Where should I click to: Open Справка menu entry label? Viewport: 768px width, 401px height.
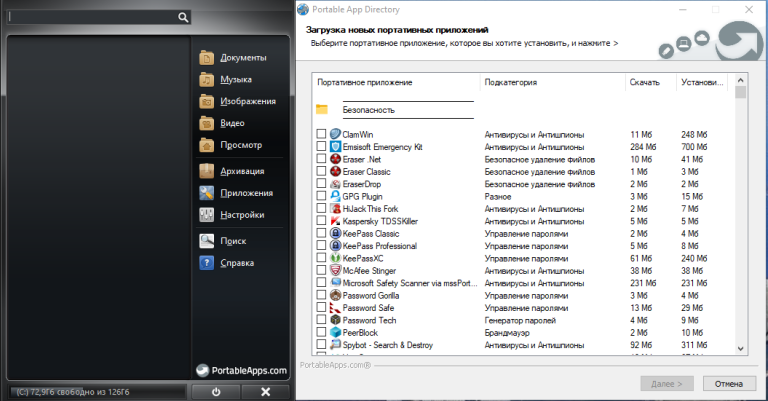(237, 263)
